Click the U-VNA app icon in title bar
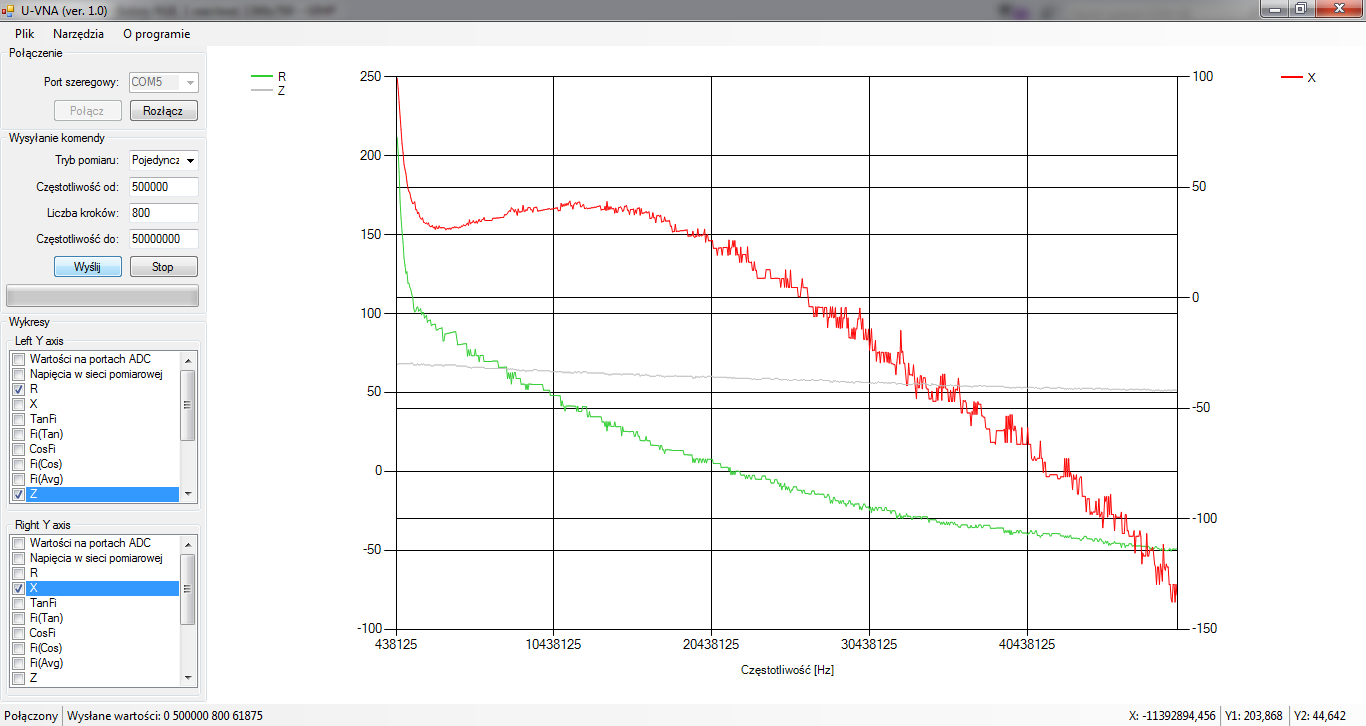The image size is (1366, 726). click(x=9, y=9)
